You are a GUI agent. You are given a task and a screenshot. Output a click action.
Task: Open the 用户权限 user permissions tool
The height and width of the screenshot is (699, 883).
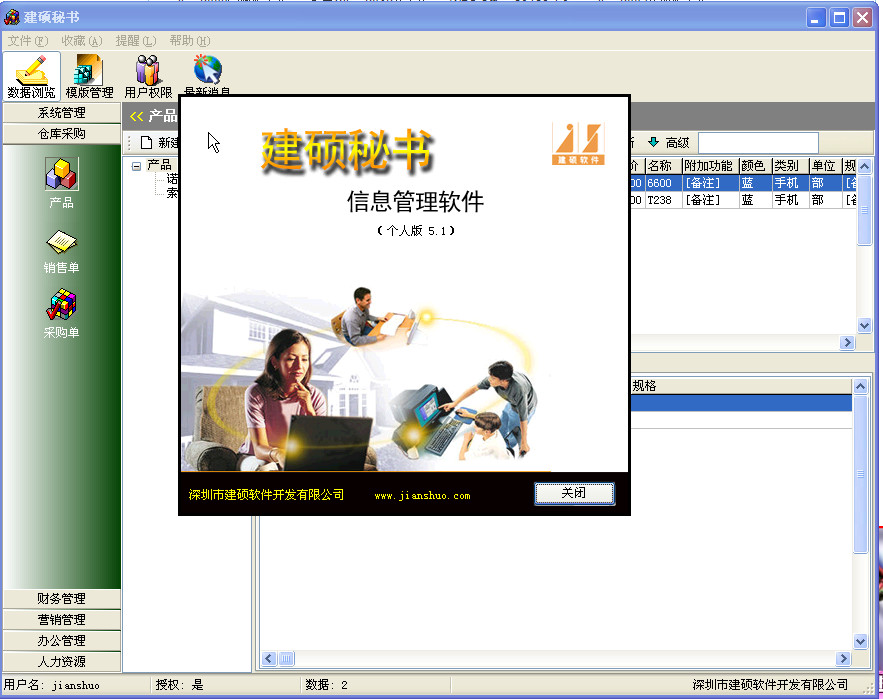146,72
